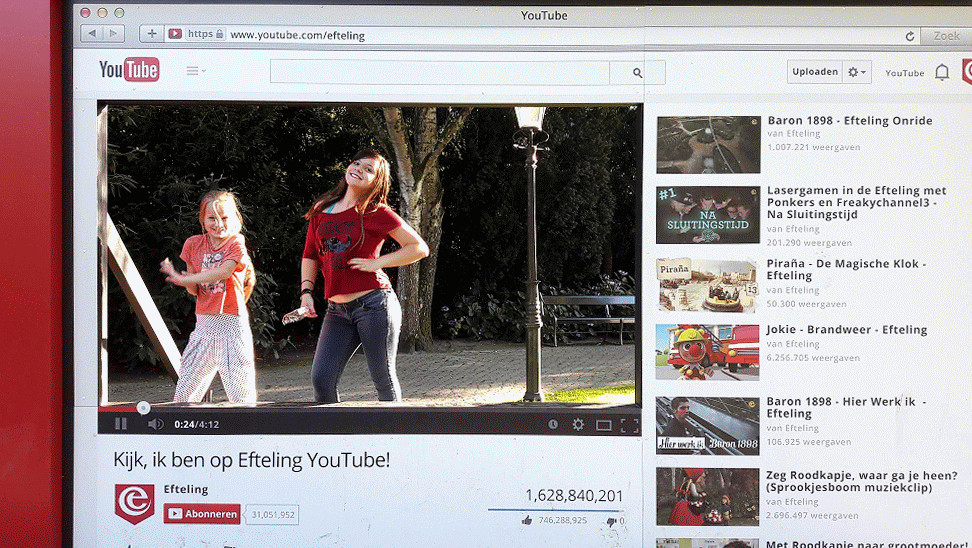Pause the video

[121, 424]
